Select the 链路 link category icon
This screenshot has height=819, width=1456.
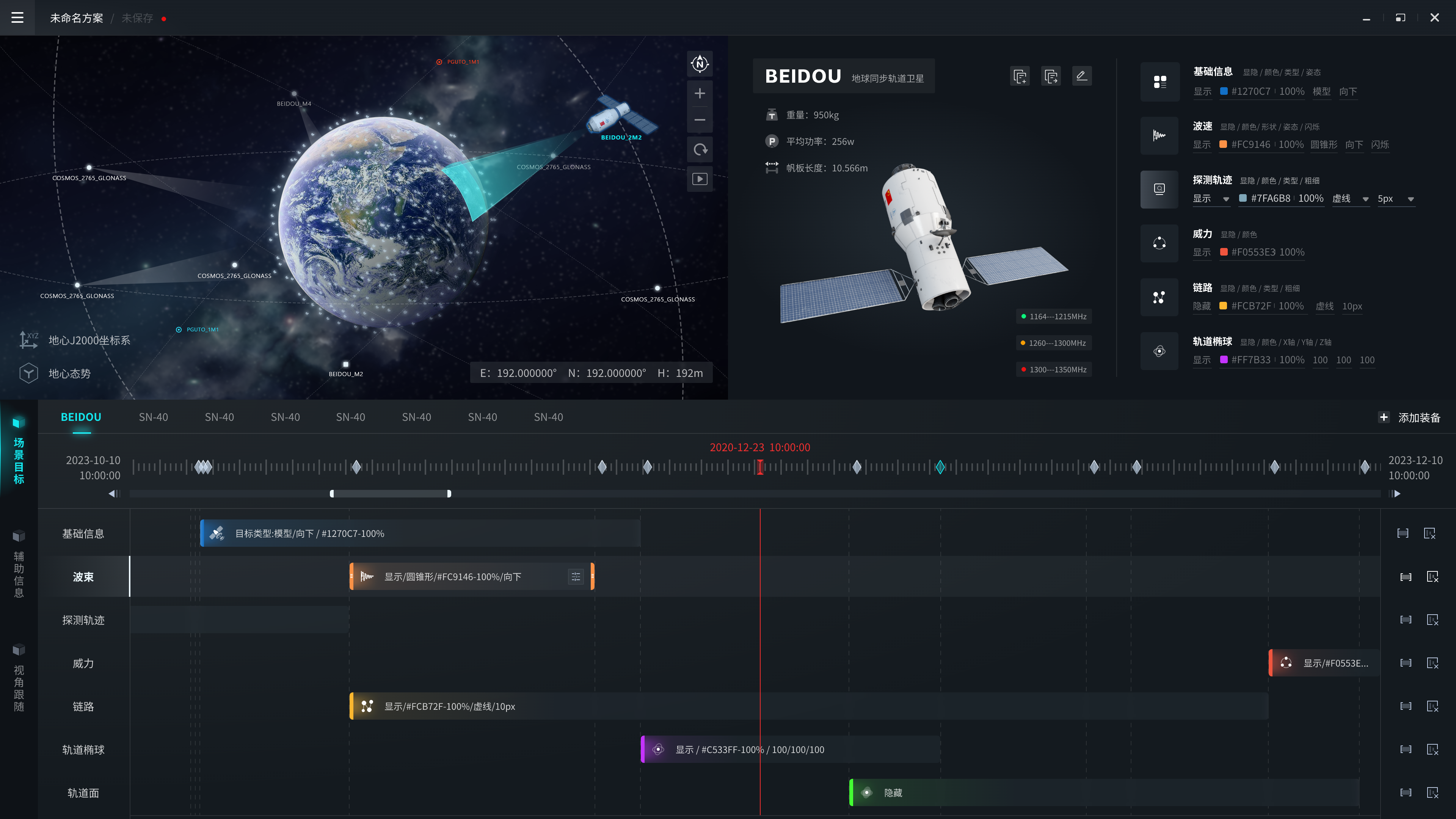tap(1159, 297)
